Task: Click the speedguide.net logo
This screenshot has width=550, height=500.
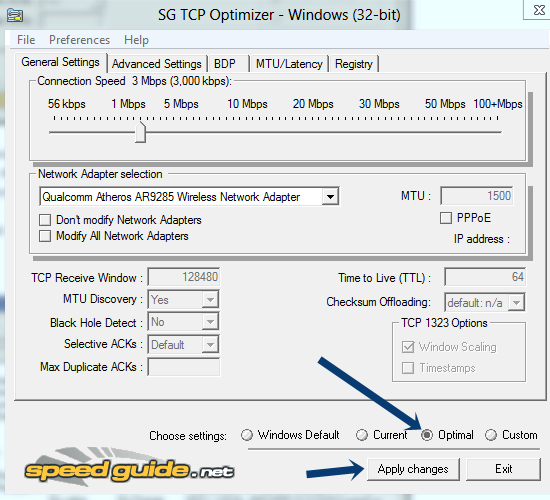Action: click(x=129, y=468)
